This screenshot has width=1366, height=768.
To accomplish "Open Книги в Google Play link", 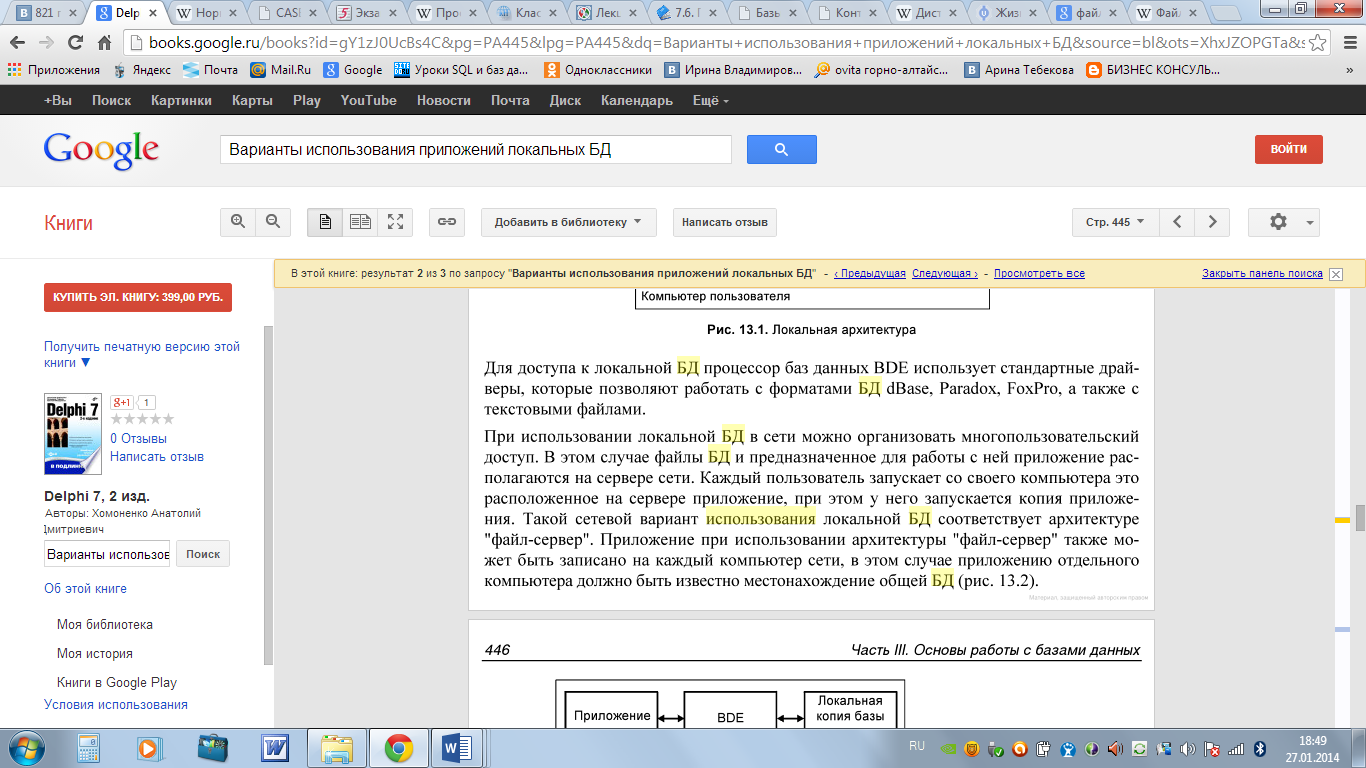I will [x=117, y=682].
